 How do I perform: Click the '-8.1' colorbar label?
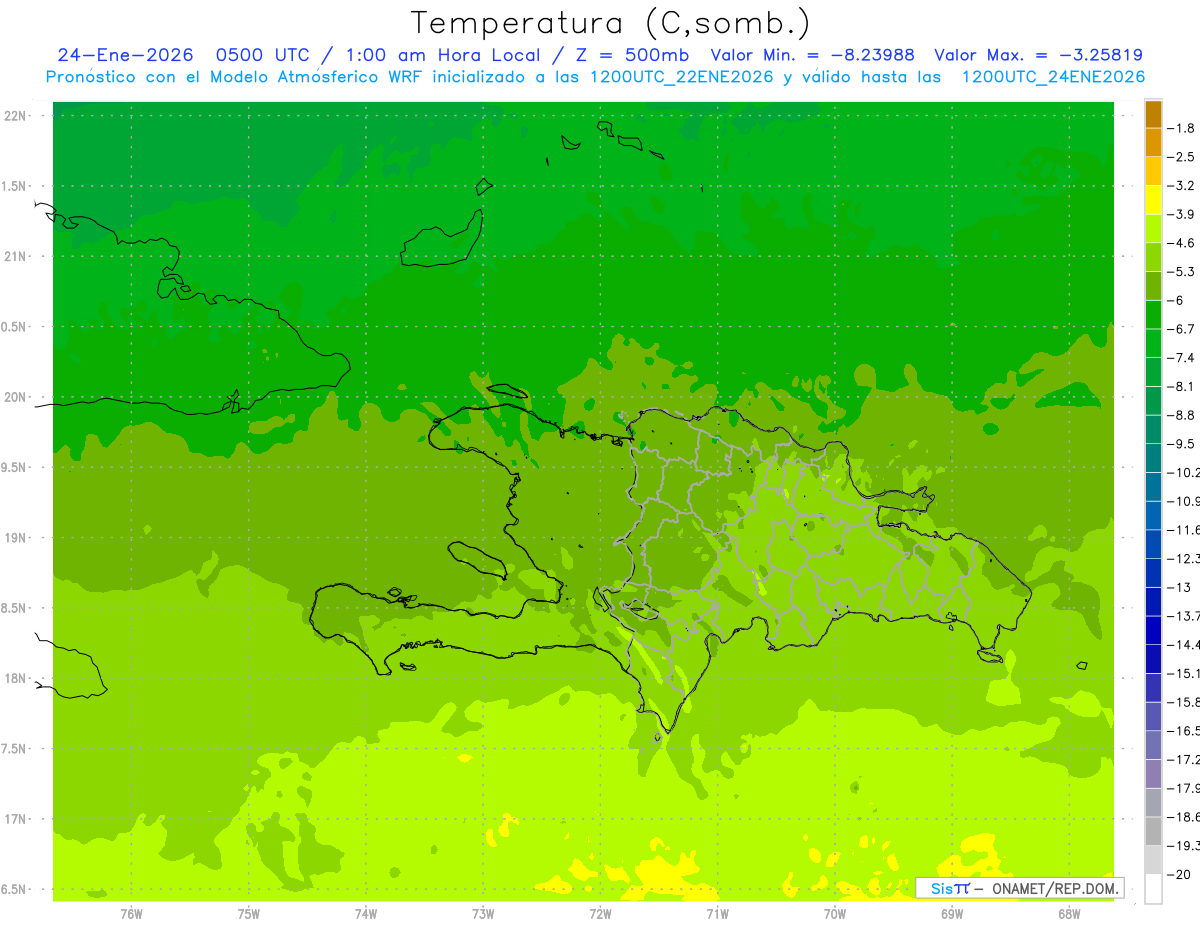pos(1183,386)
